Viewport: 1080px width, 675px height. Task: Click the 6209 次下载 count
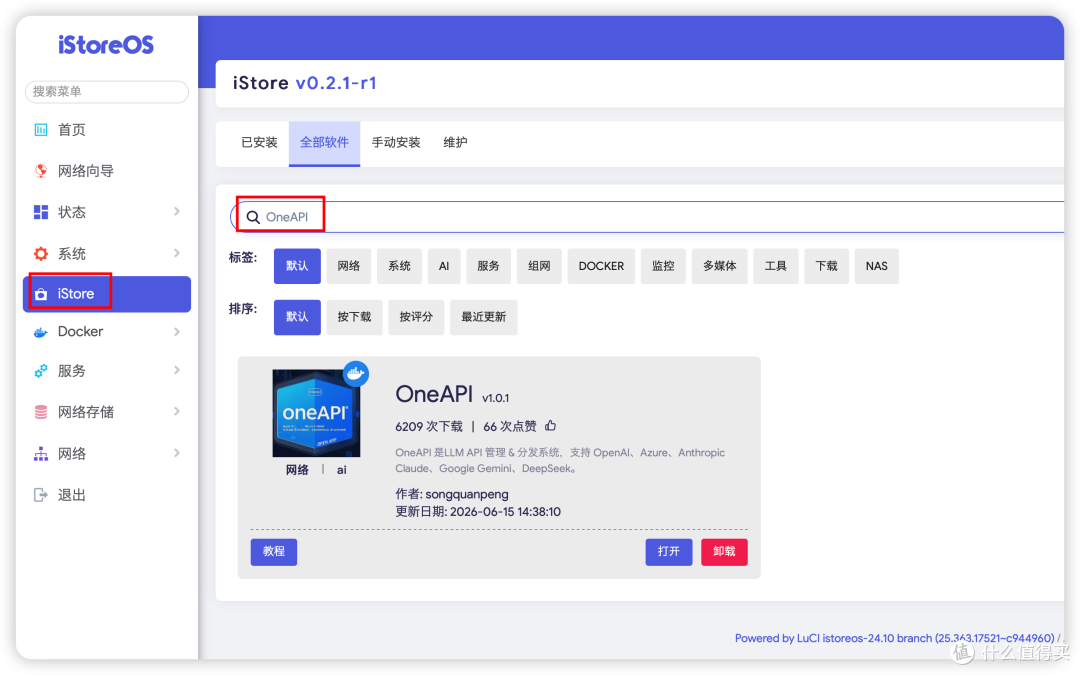428,426
